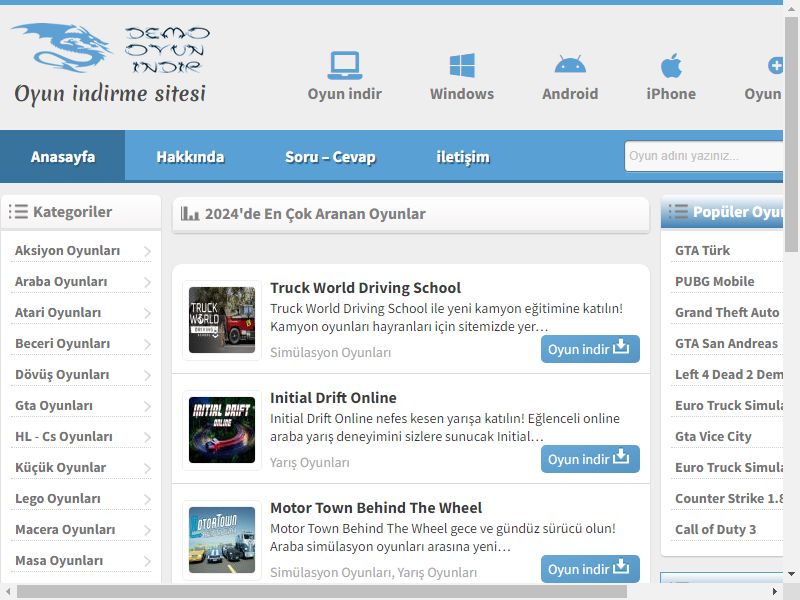Open the Soru – Cevap page

[x=330, y=157]
